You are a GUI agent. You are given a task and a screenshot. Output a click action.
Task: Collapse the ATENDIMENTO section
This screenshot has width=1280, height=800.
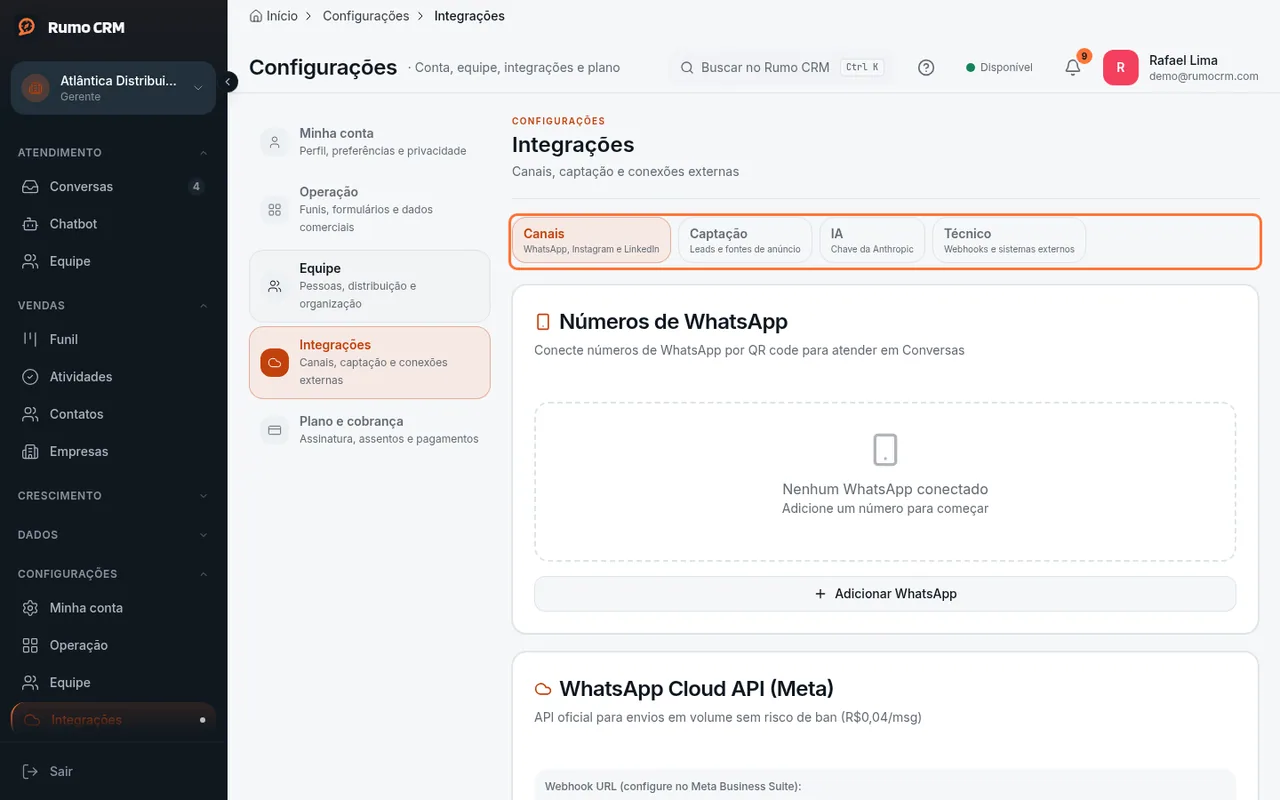coord(113,153)
